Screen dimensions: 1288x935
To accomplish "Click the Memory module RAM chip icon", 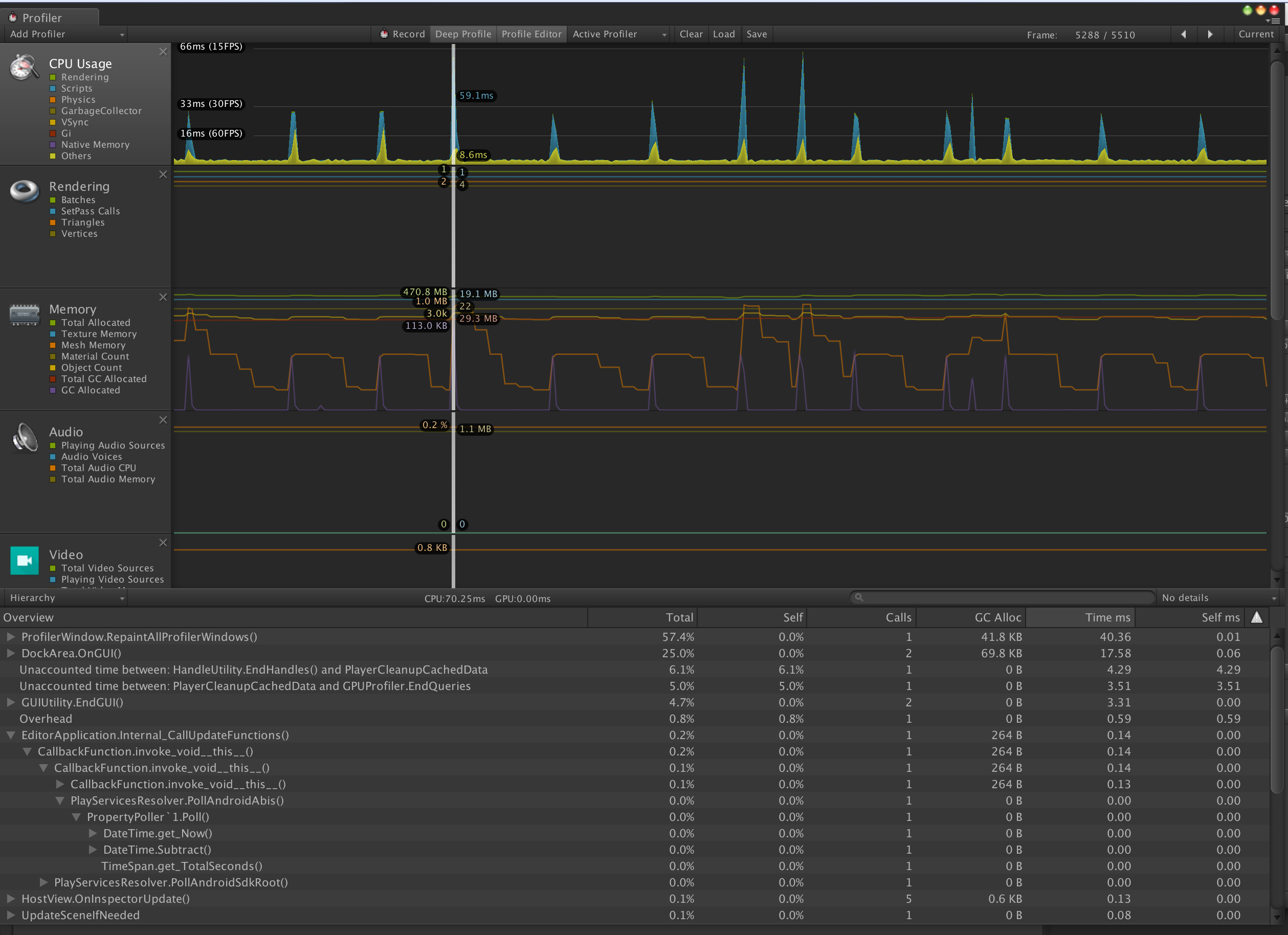I will click(25, 314).
